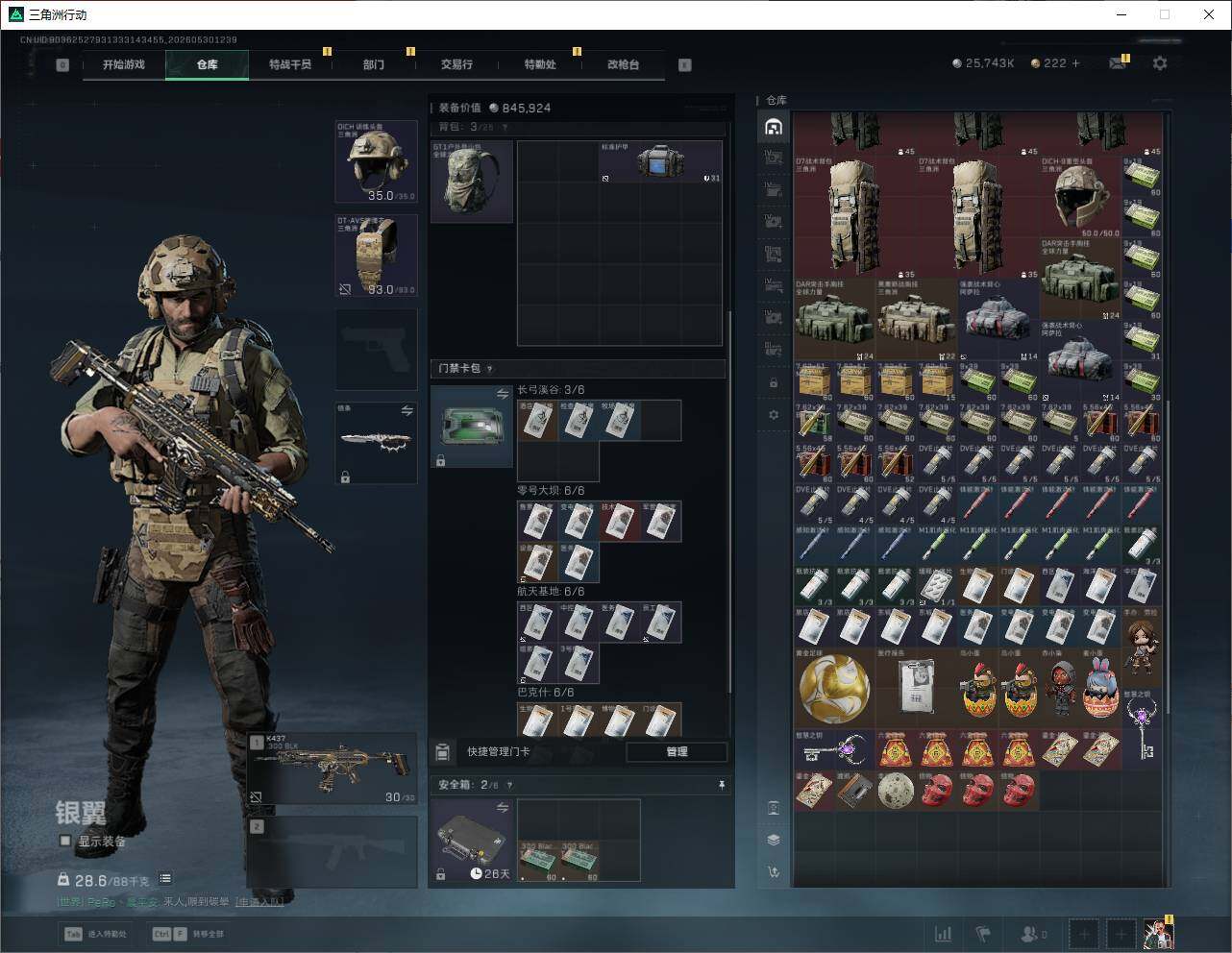This screenshot has height=953, width=1232.
Task: Enable the 显示装备 checkbox
Action: point(65,841)
